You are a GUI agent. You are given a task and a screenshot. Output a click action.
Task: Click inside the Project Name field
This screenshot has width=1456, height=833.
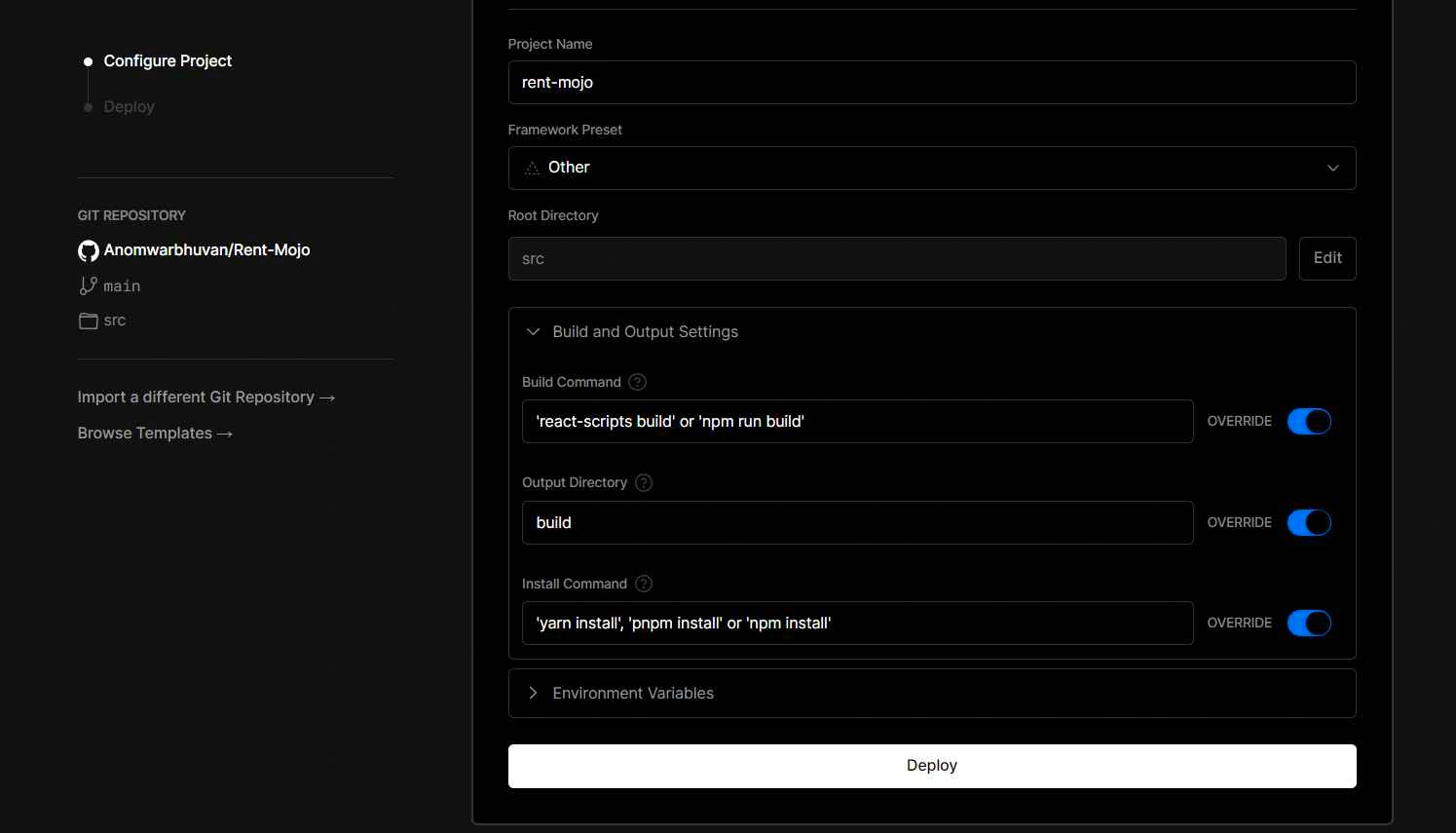[x=931, y=83]
